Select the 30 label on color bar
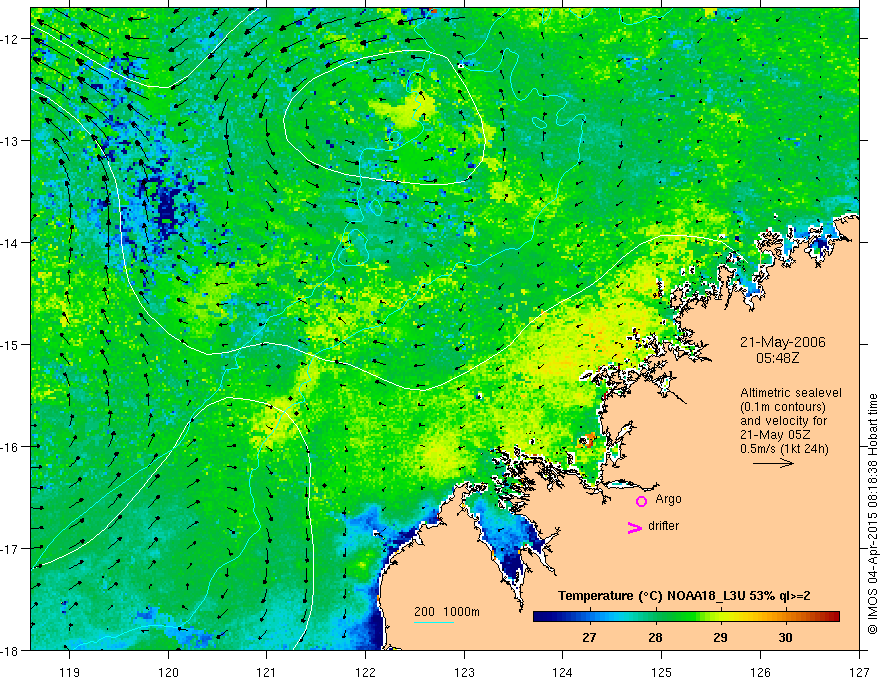 coord(785,637)
